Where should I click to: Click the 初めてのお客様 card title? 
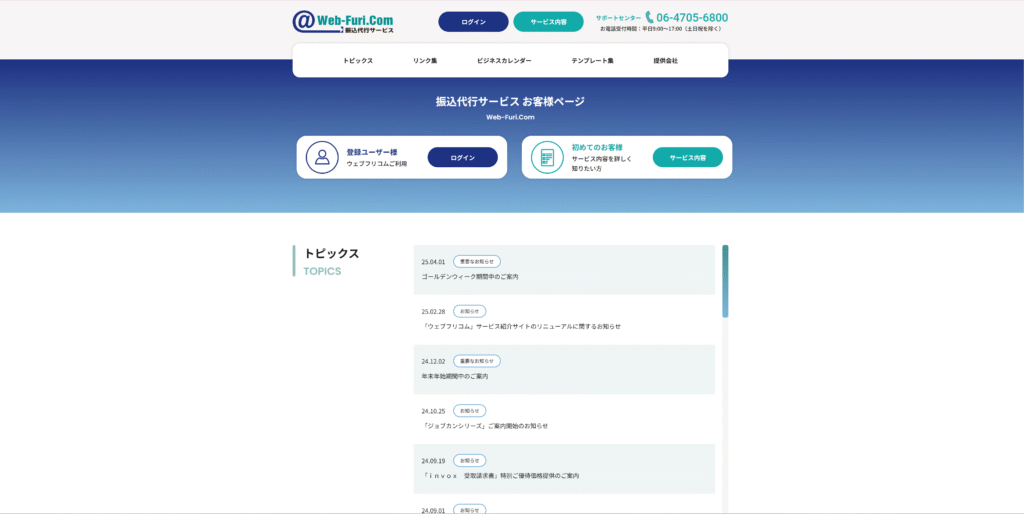click(597, 148)
